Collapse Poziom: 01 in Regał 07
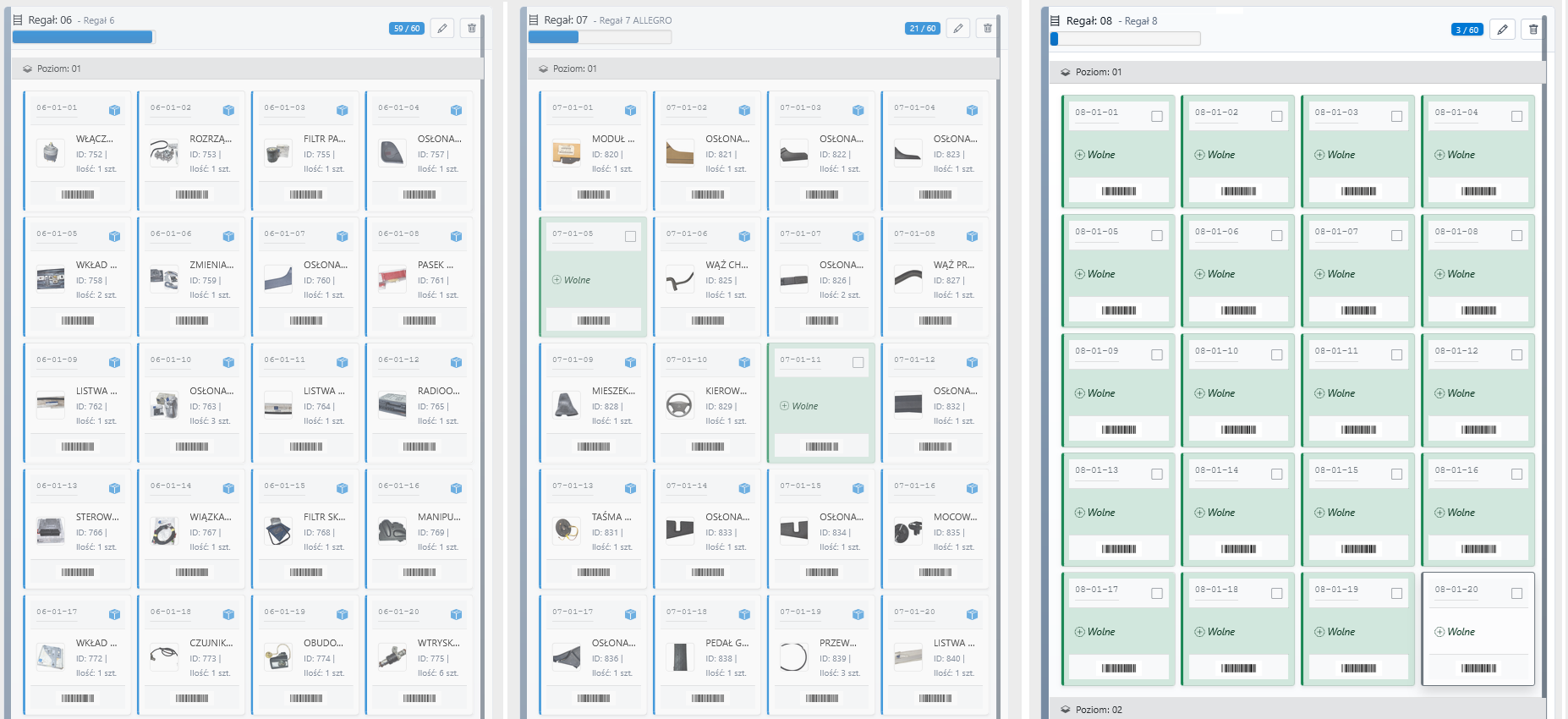Image resolution: width=1568 pixels, height=719 pixels. [x=762, y=69]
